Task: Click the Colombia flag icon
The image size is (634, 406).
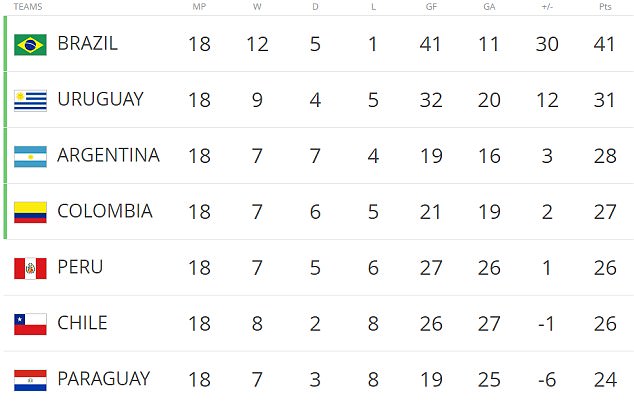Action: tap(30, 212)
